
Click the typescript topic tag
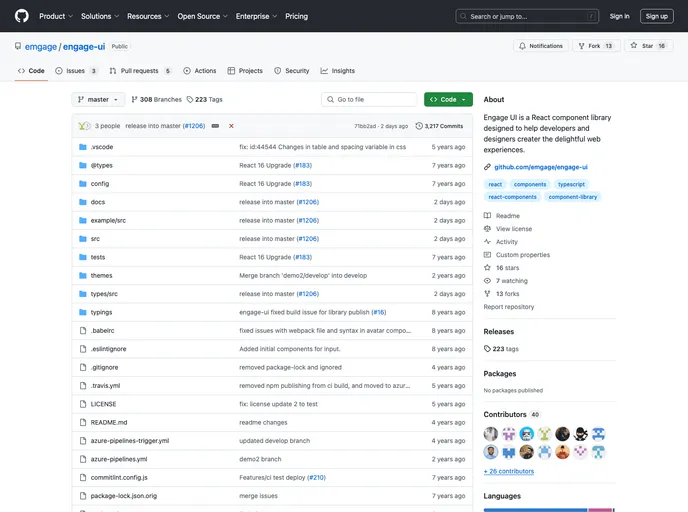tap(571, 185)
